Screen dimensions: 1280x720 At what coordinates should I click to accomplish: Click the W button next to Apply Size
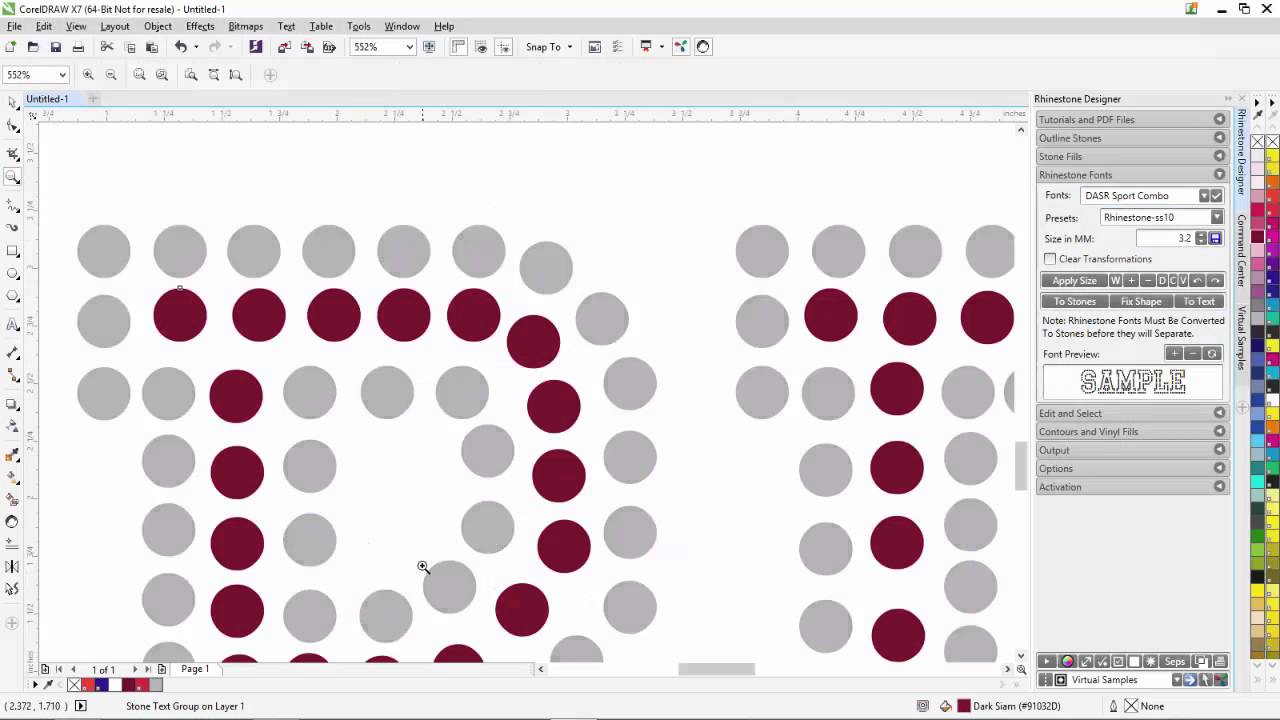point(1115,281)
